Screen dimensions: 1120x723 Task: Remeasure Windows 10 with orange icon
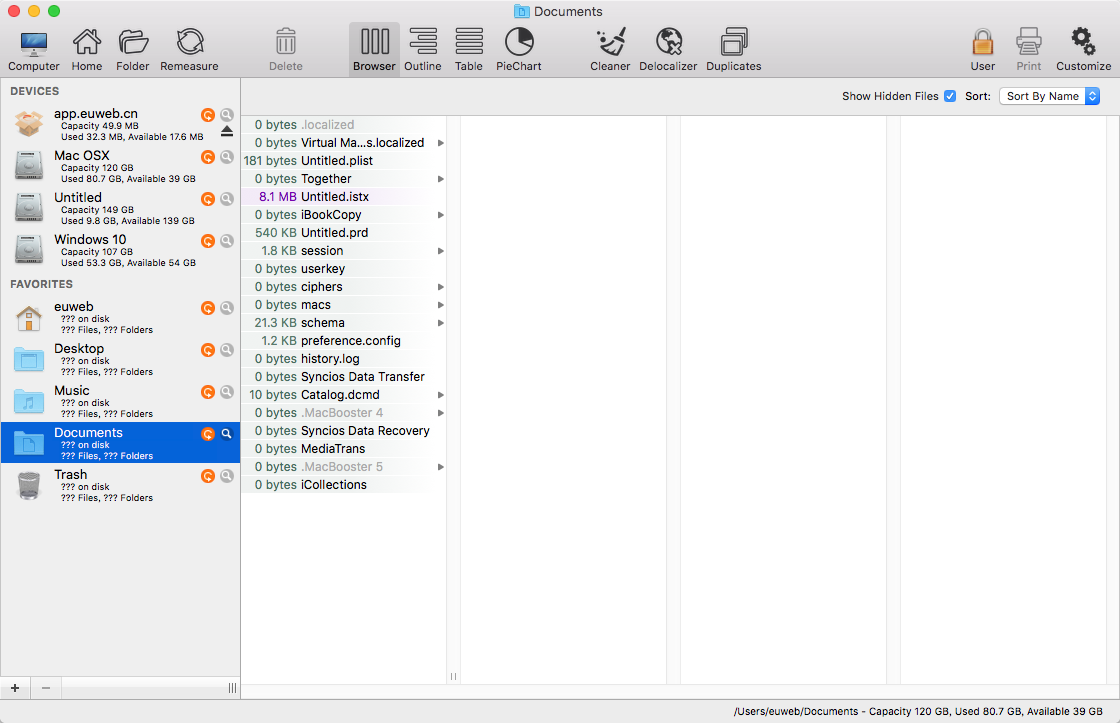(208, 241)
